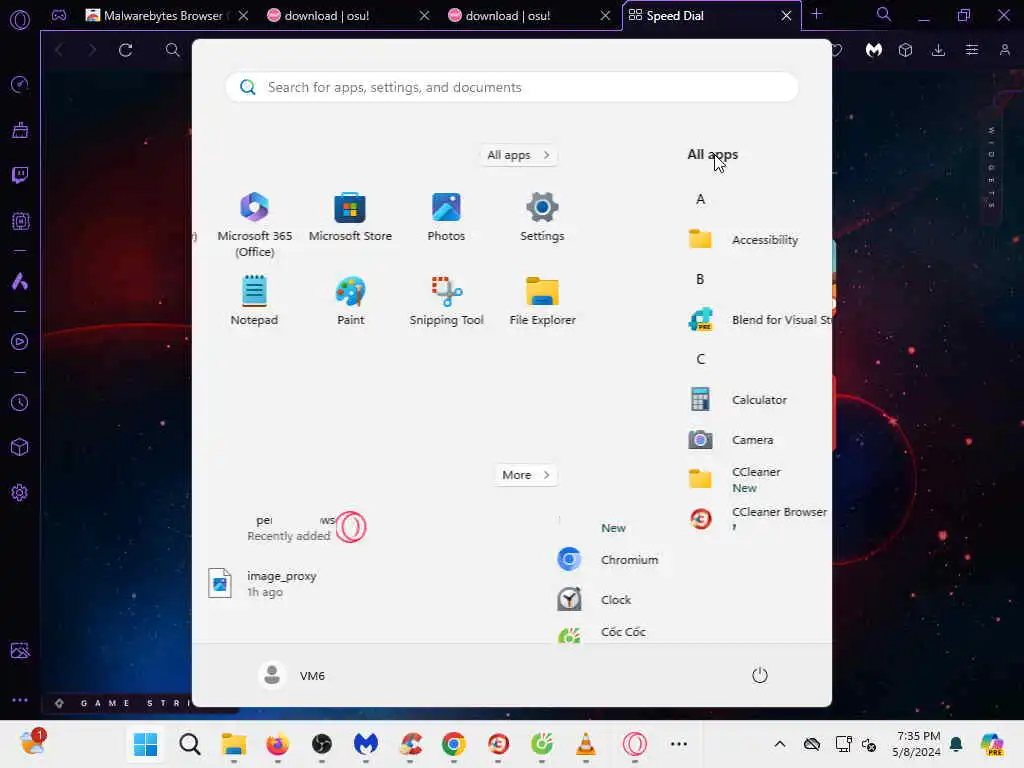Open Settings from pinned apps

coord(542,217)
